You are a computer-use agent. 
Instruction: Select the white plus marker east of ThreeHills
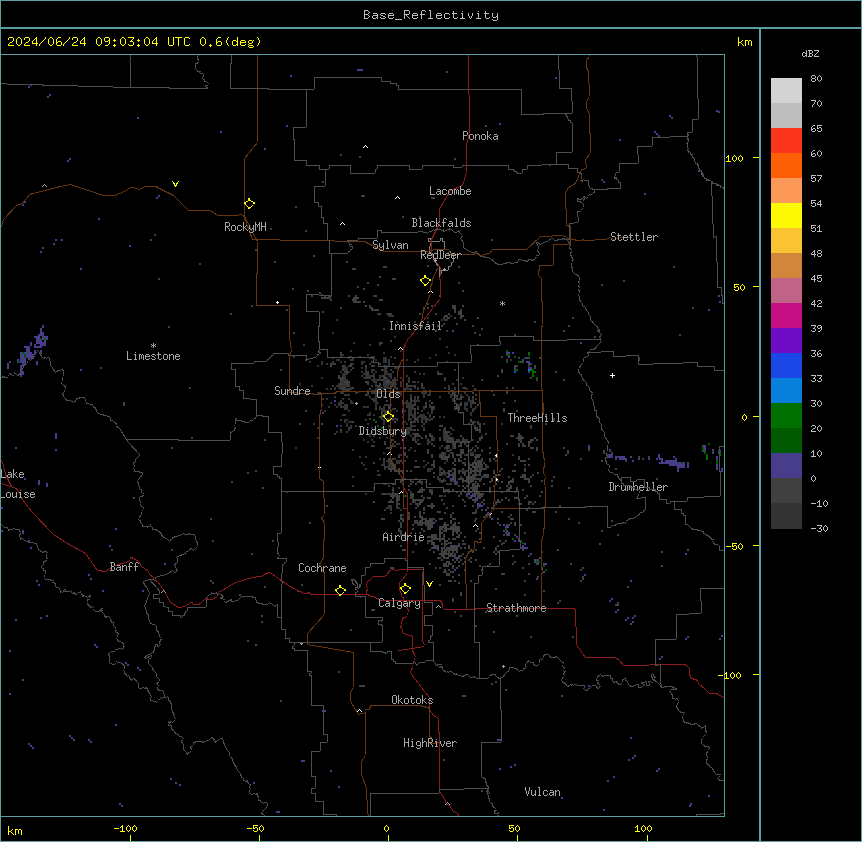(612, 375)
